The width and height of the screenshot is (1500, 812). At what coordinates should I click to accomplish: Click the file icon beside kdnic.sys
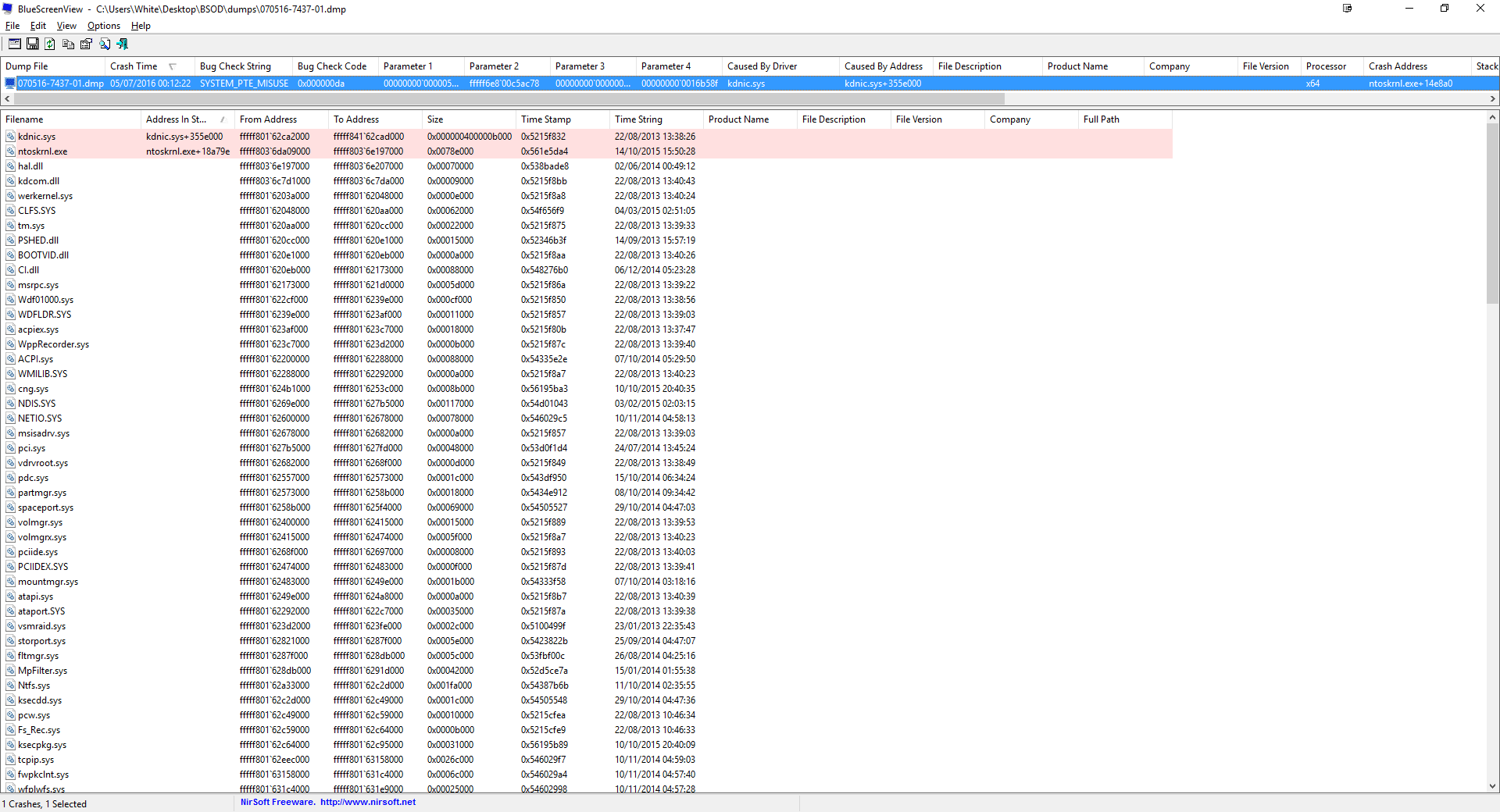(11, 137)
